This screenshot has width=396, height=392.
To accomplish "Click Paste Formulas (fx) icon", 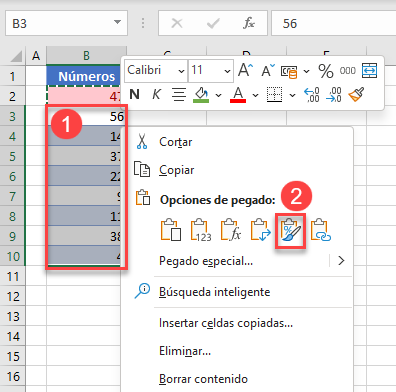I will (231, 230).
